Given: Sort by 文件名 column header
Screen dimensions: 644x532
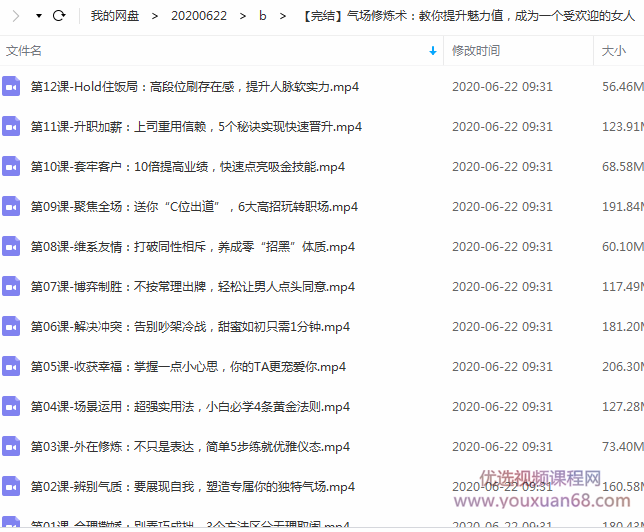Looking at the screenshot, I should pos(25,50).
